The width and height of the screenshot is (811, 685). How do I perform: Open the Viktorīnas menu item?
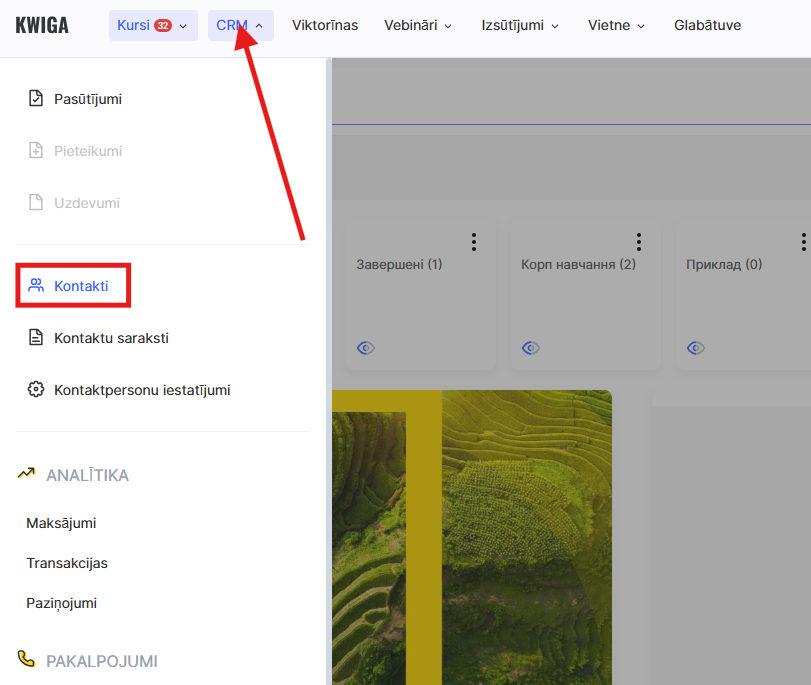[324, 25]
